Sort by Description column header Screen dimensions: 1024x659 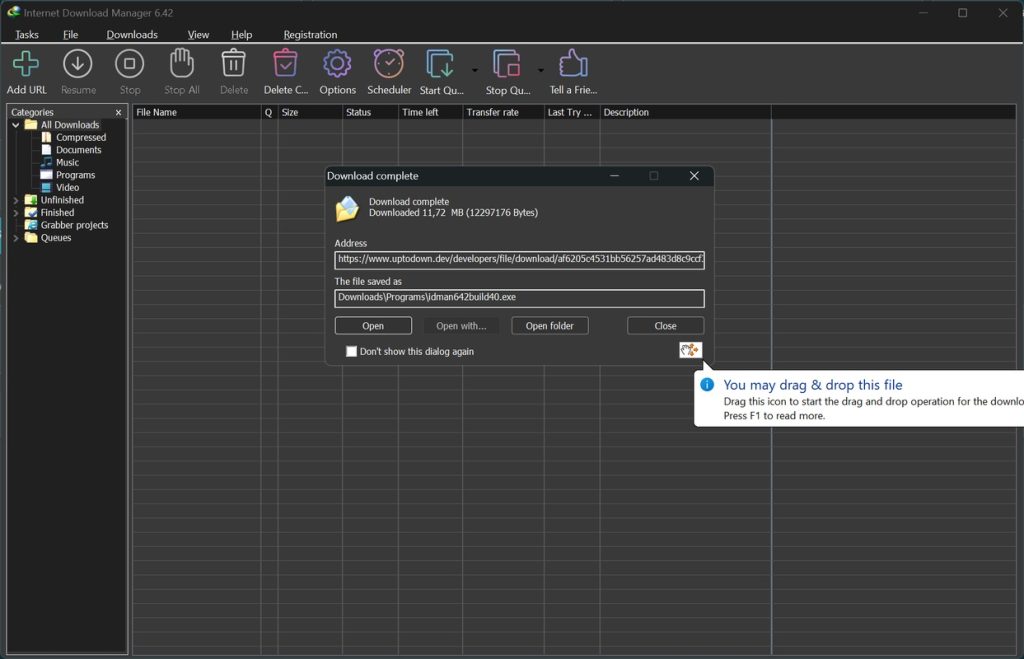tap(685, 112)
